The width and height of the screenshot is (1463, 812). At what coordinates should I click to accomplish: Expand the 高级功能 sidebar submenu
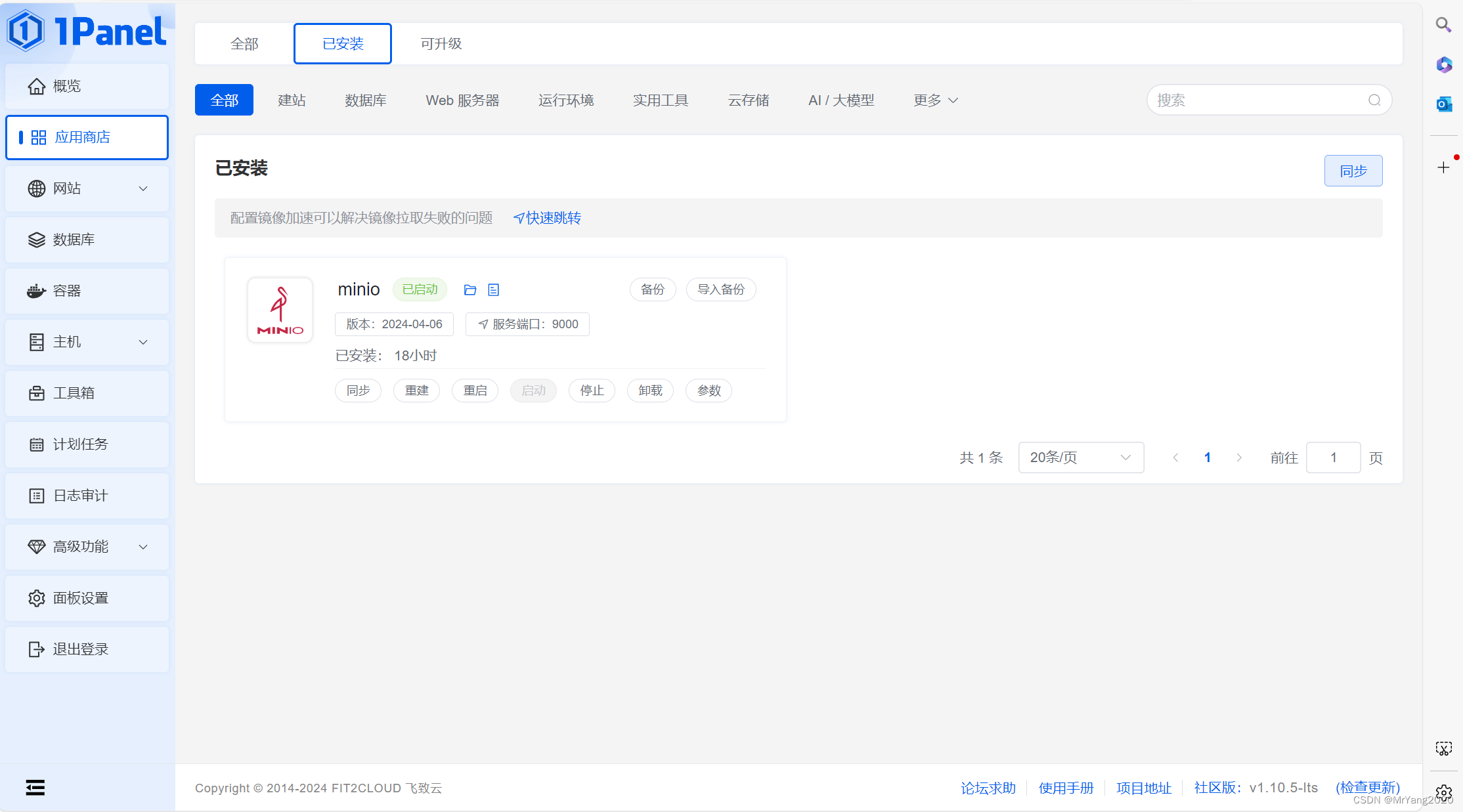point(87,547)
